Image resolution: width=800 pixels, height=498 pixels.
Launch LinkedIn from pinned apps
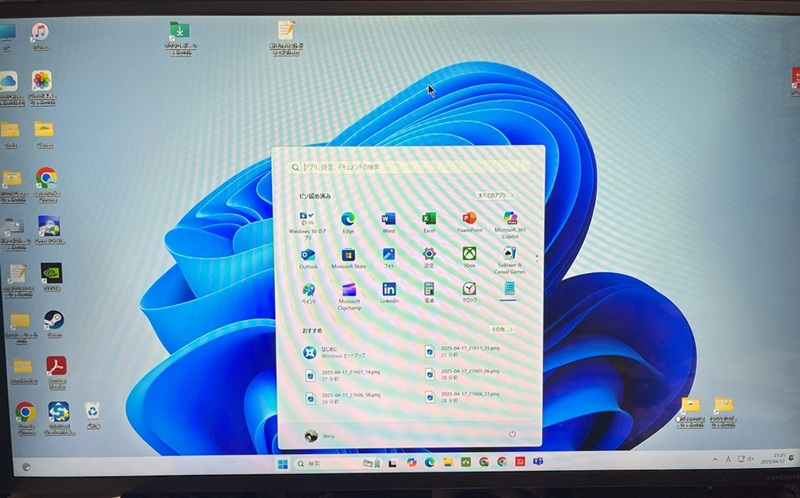[x=389, y=290]
